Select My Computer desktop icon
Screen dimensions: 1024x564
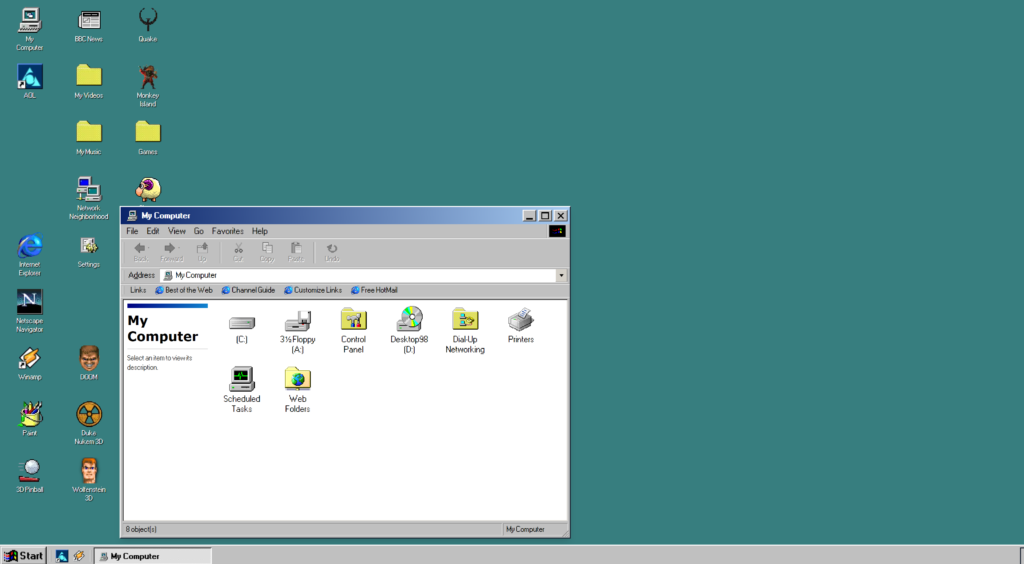click(29, 28)
